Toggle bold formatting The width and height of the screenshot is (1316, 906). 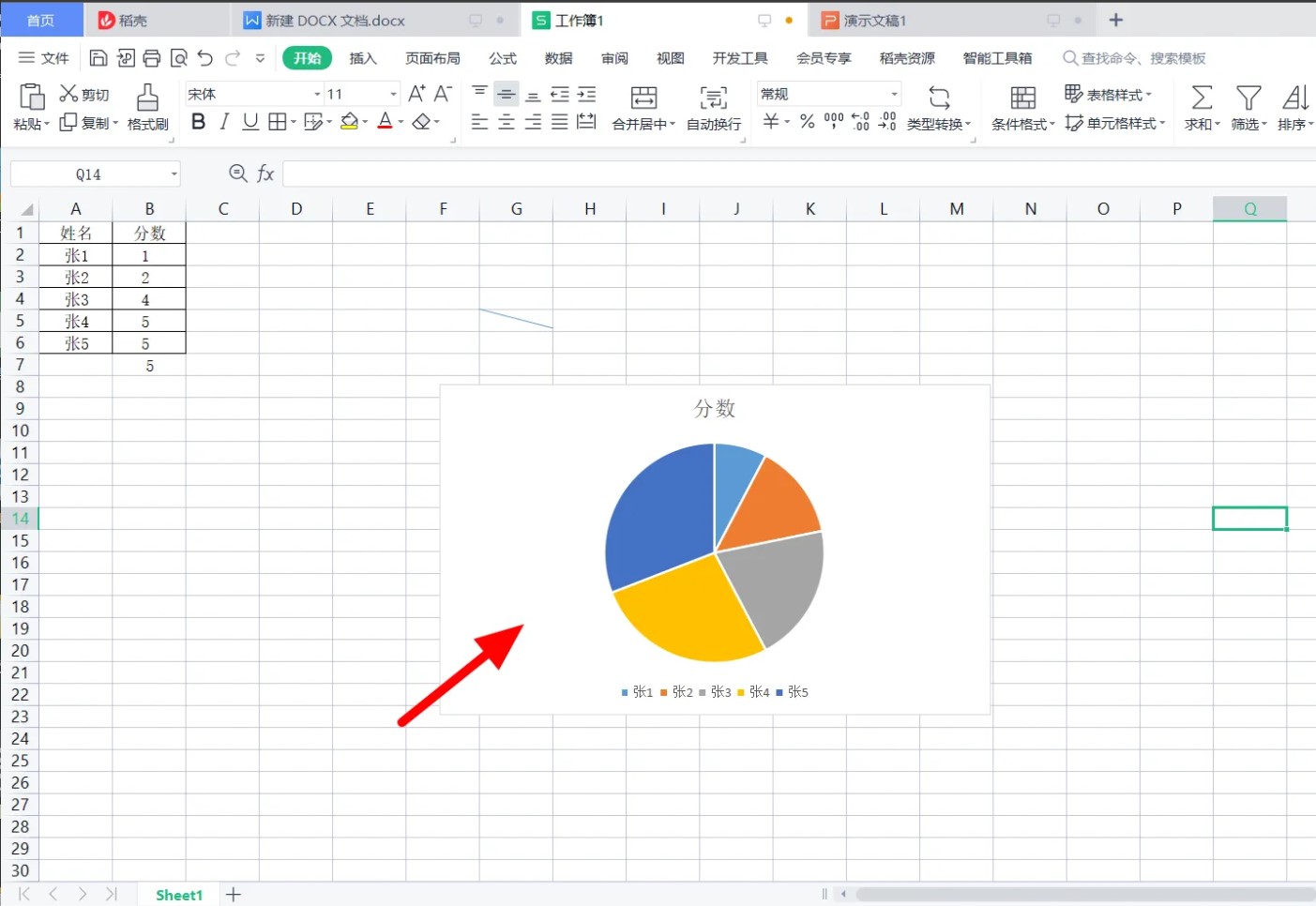(x=198, y=122)
